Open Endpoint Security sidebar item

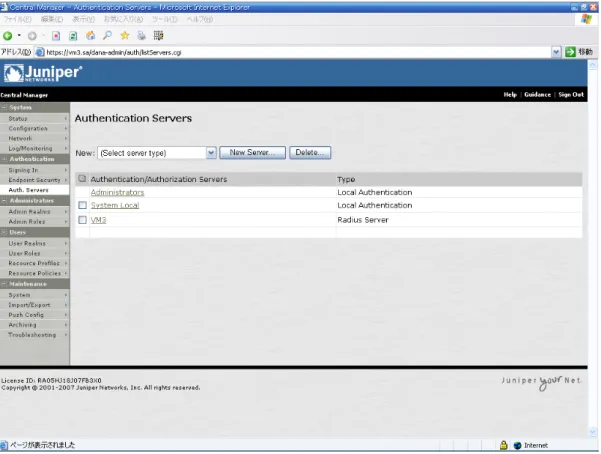tap(34, 180)
